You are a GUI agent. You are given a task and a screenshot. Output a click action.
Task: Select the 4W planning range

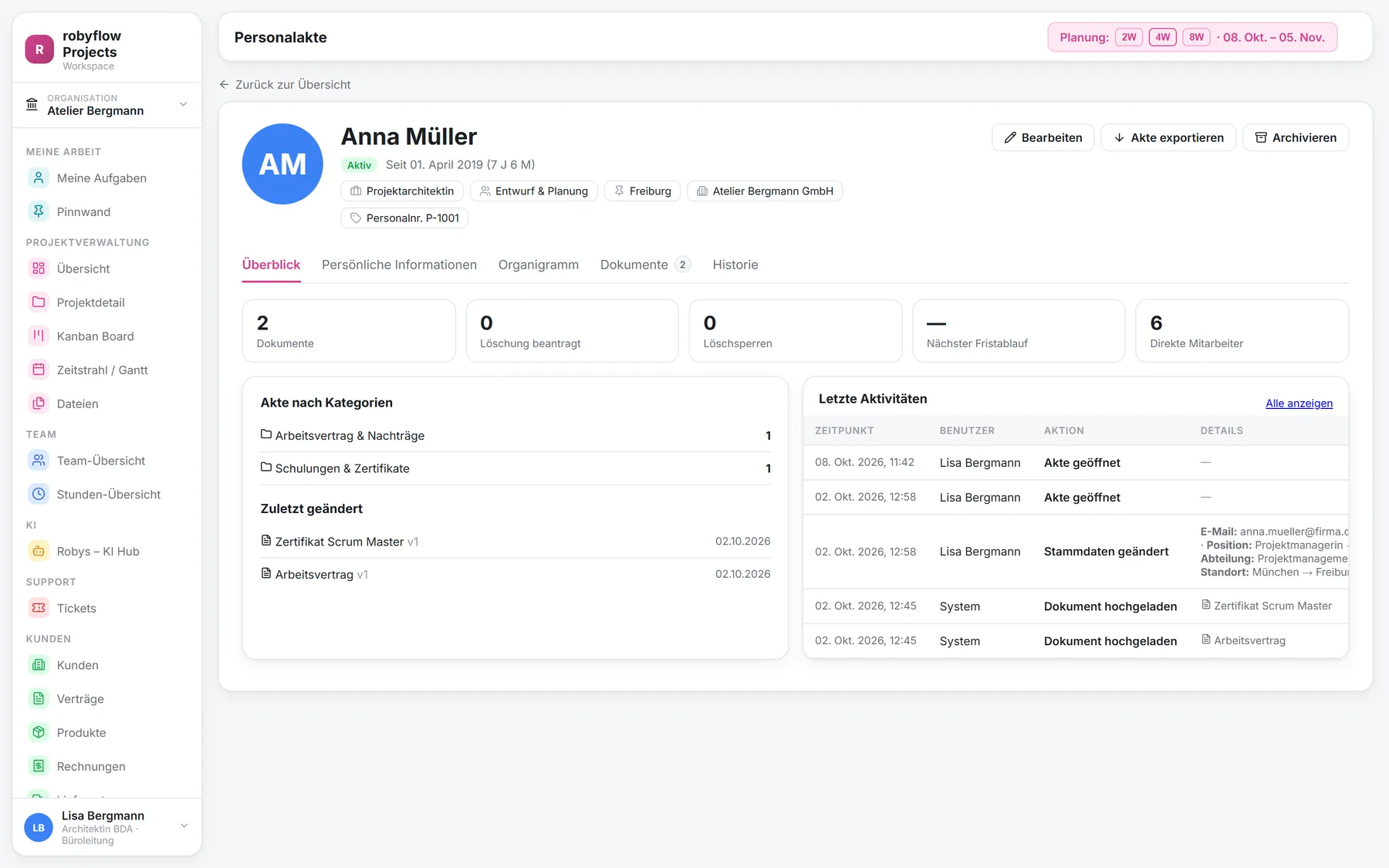tap(1163, 37)
